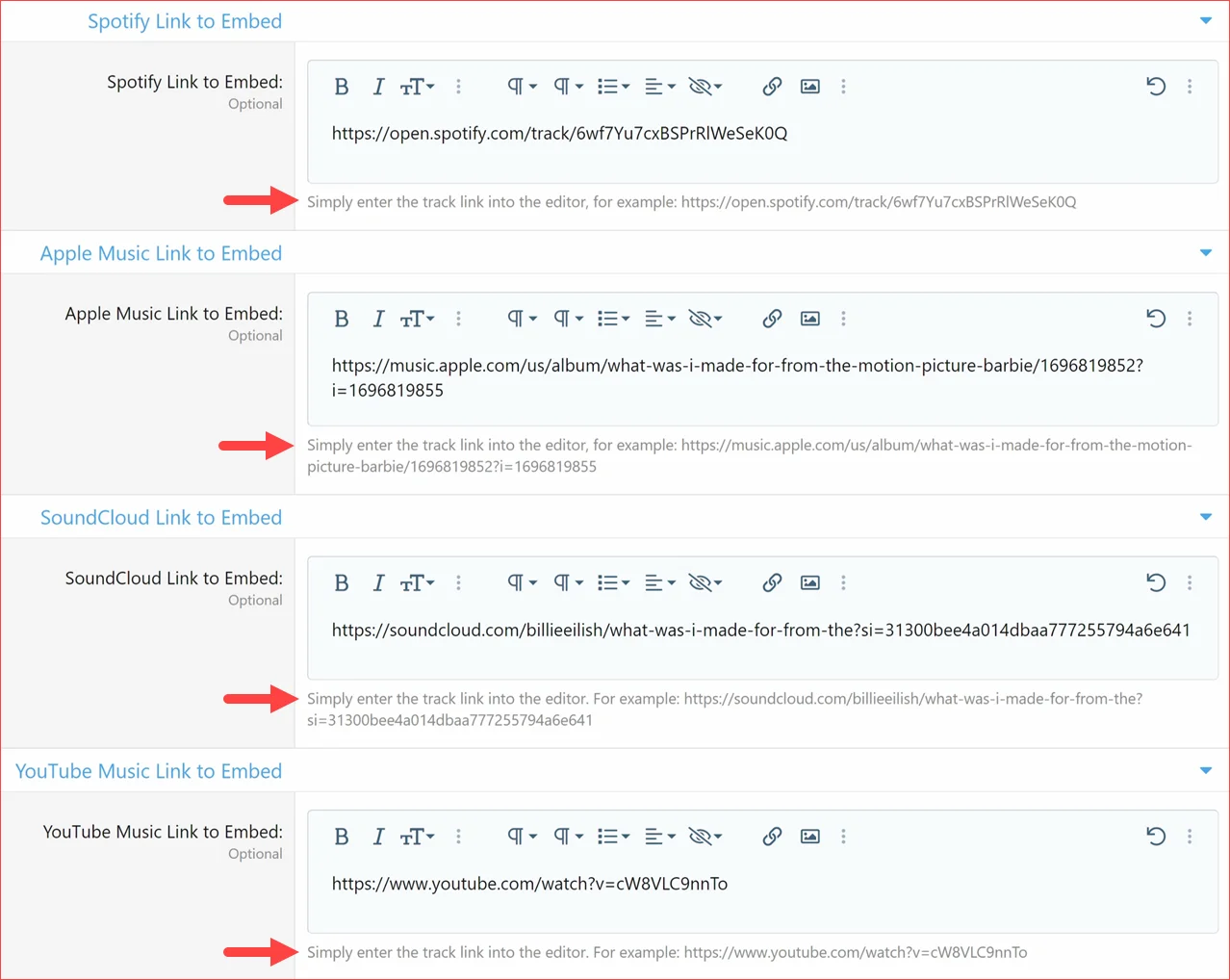The height and width of the screenshot is (980, 1230).
Task: Open text size dropdown in YouTube Music editor
Action: 417,837
